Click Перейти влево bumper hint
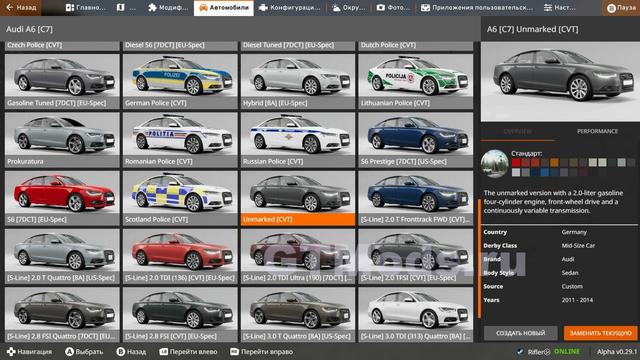Image resolution: width=640 pixels, height=360 pixels. point(188,351)
